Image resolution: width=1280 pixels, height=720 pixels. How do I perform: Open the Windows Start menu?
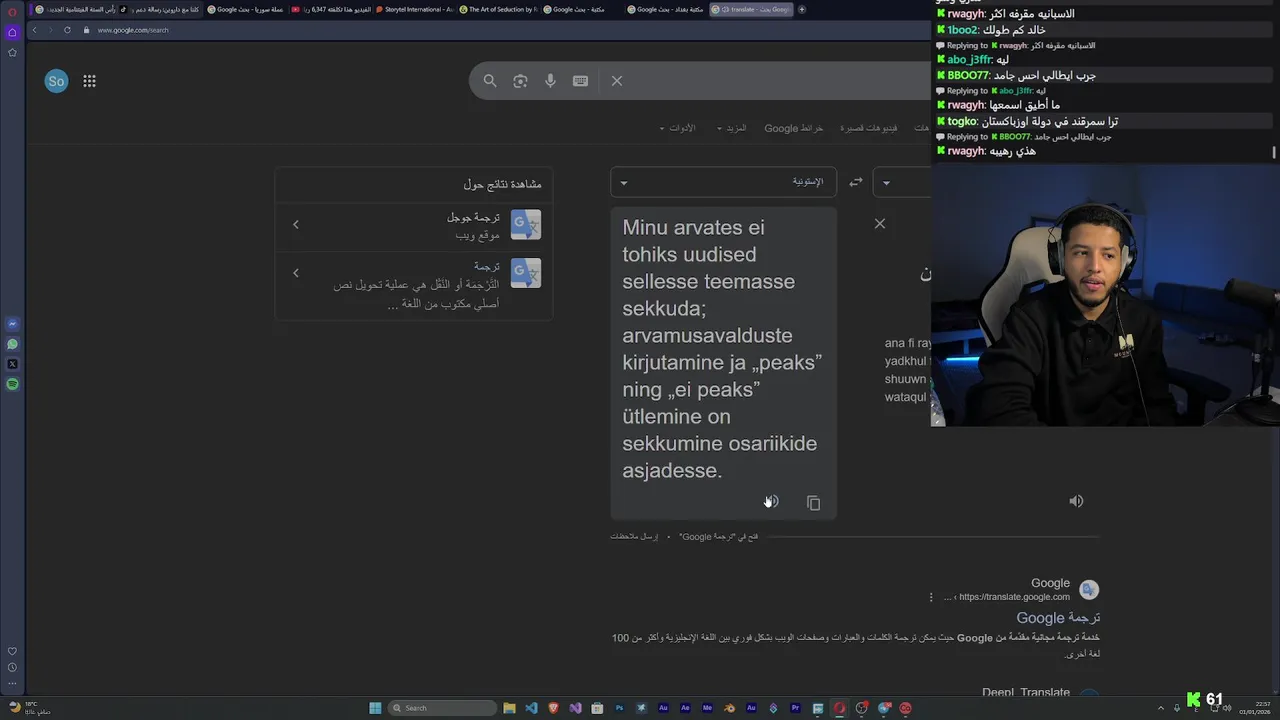[375, 708]
